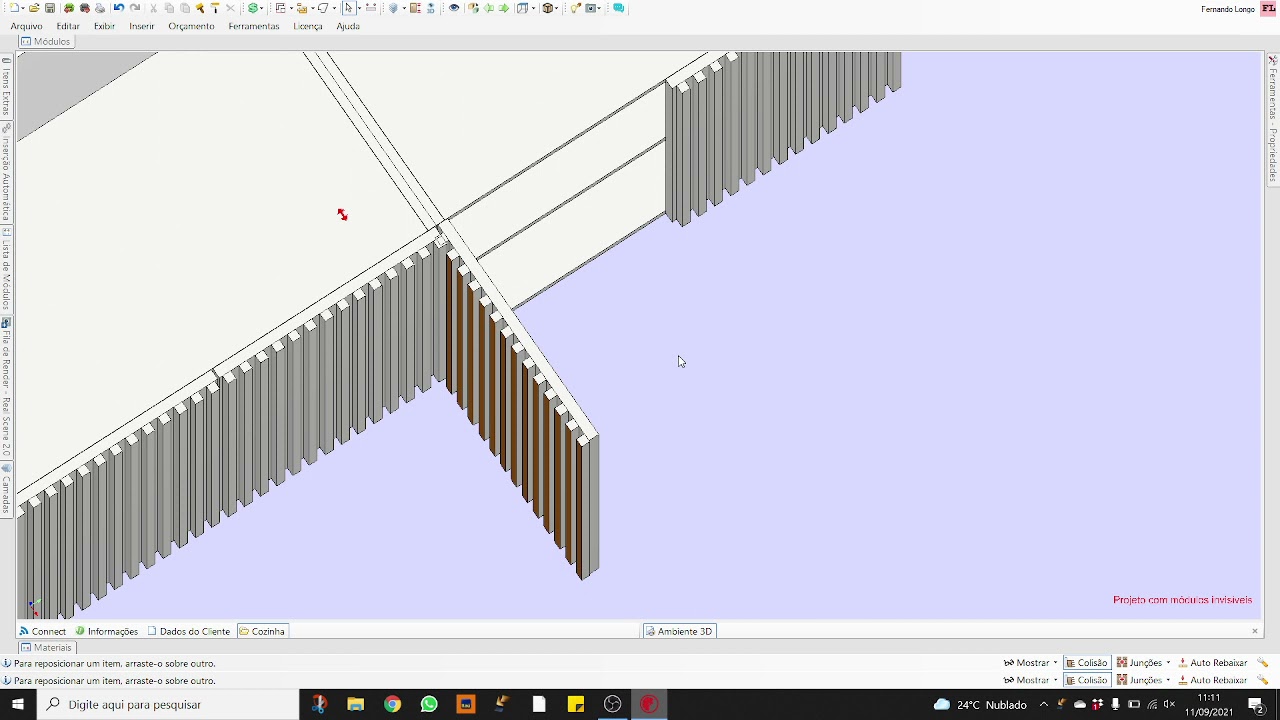Screen dimensions: 1280x720
Task: Click the light bulb render icon
Action: tap(576, 8)
